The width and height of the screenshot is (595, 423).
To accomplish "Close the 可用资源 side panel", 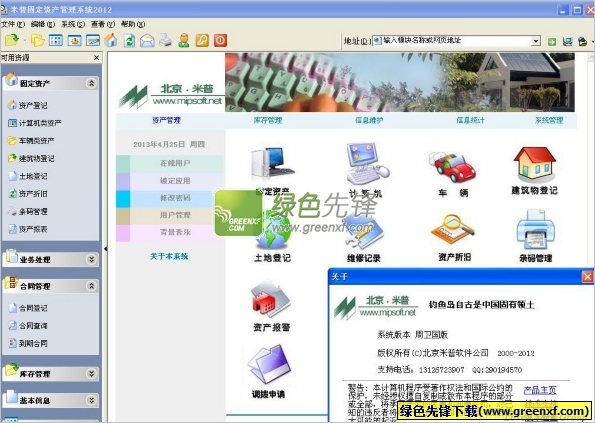I will pos(96,58).
